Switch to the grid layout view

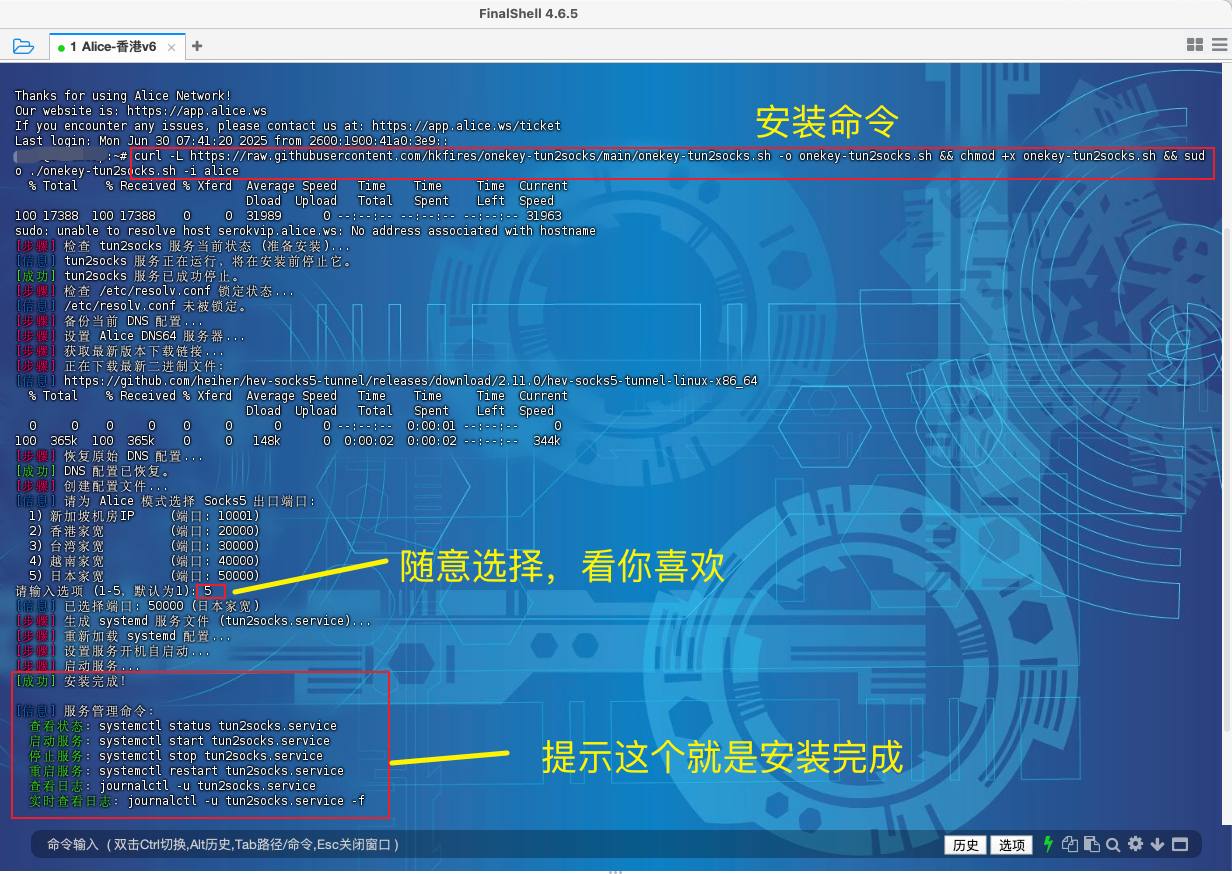(x=1194, y=45)
